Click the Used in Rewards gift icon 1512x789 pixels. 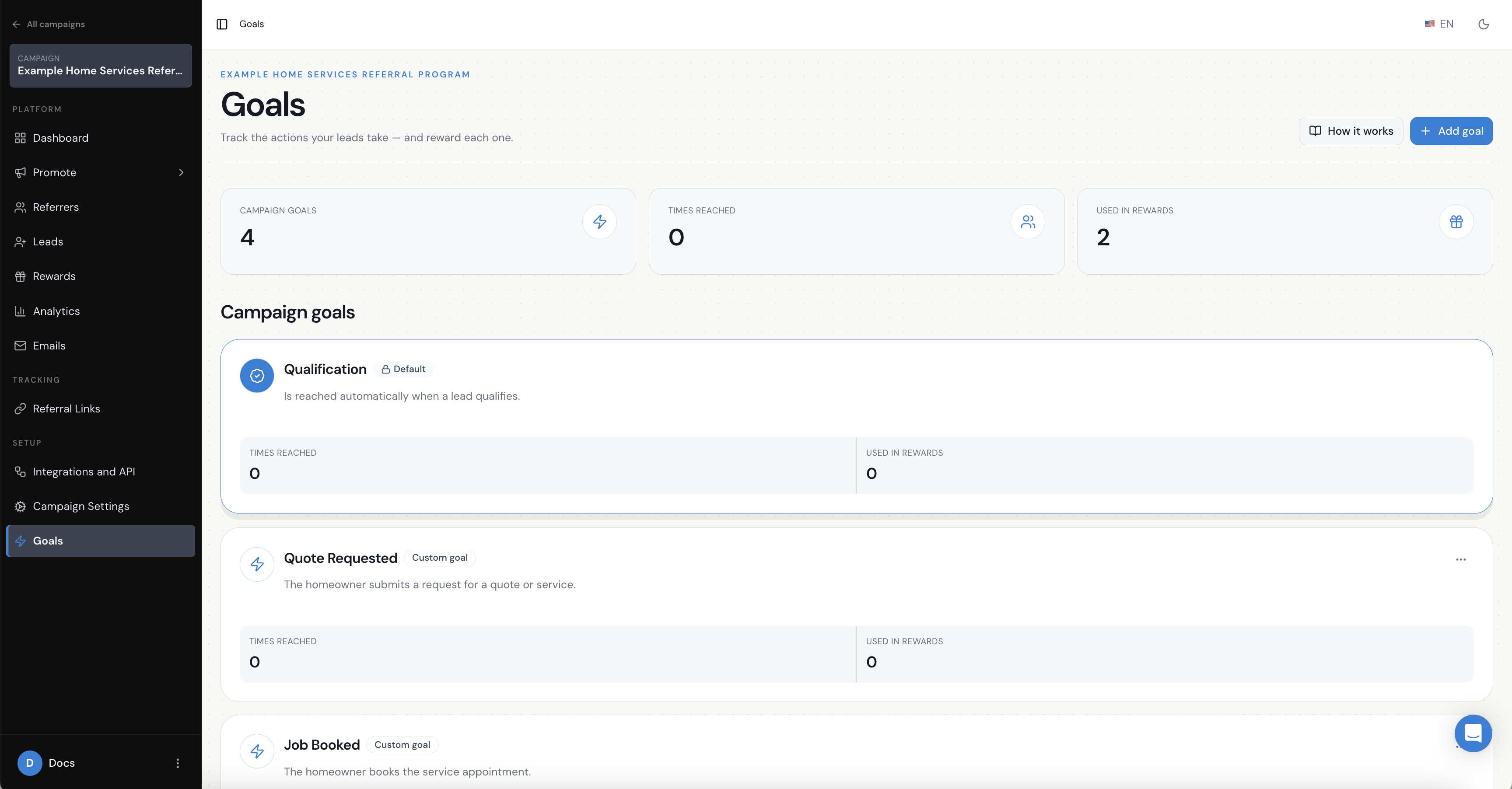point(1456,222)
